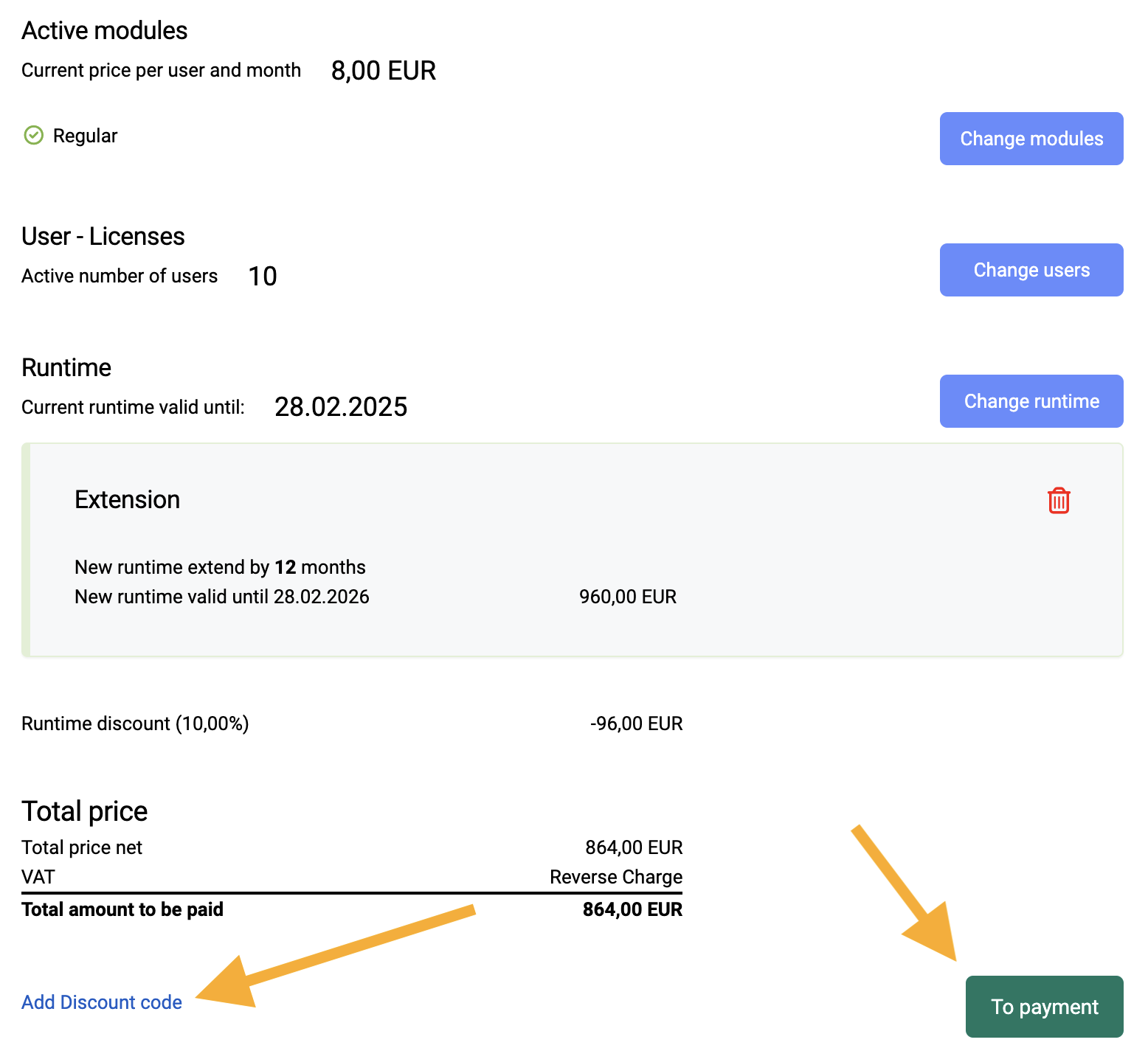Image resolution: width=1148 pixels, height=1062 pixels.
Task: Click the Extension card heading
Action: coord(128,500)
